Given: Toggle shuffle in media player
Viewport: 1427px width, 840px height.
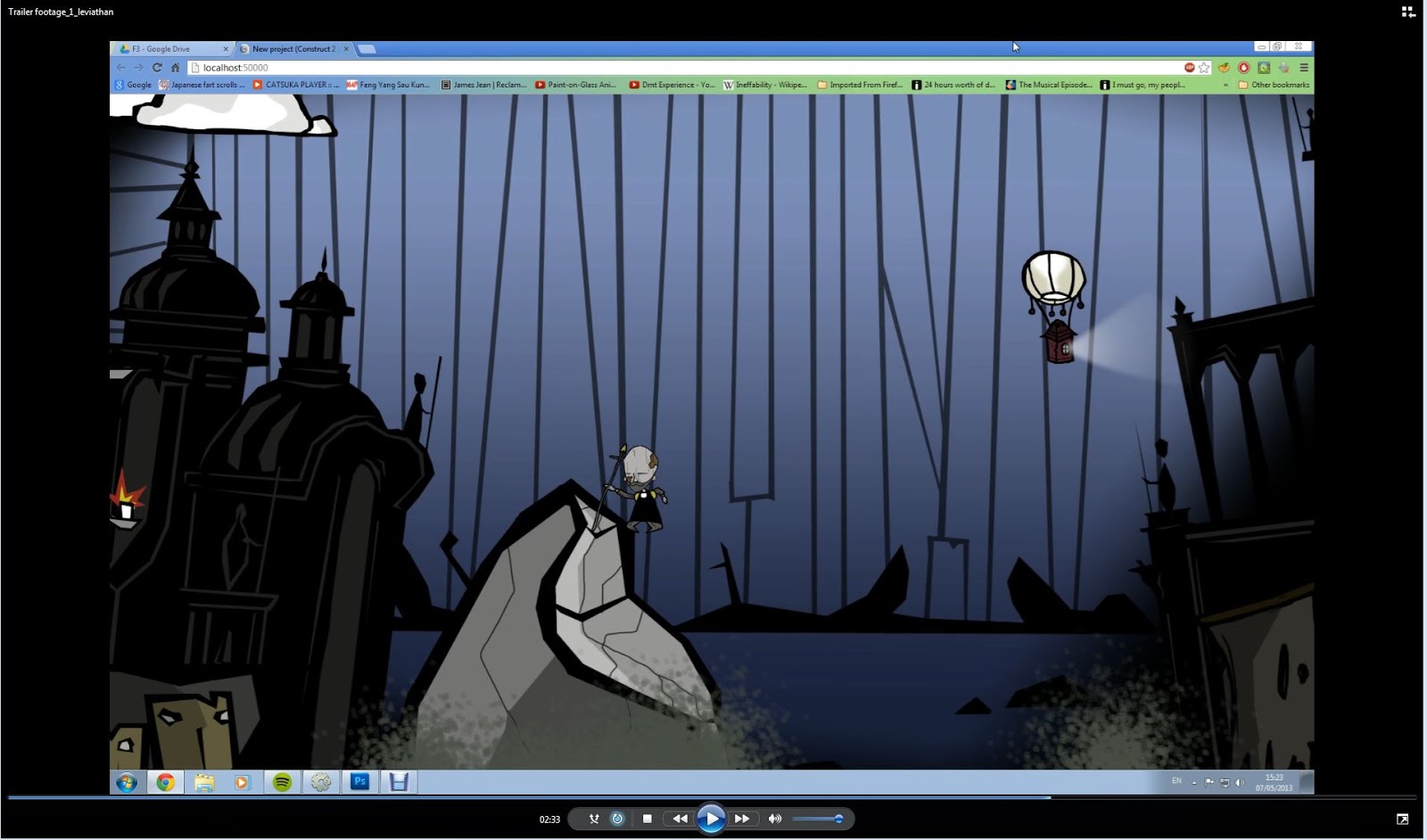Looking at the screenshot, I should 593,819.
